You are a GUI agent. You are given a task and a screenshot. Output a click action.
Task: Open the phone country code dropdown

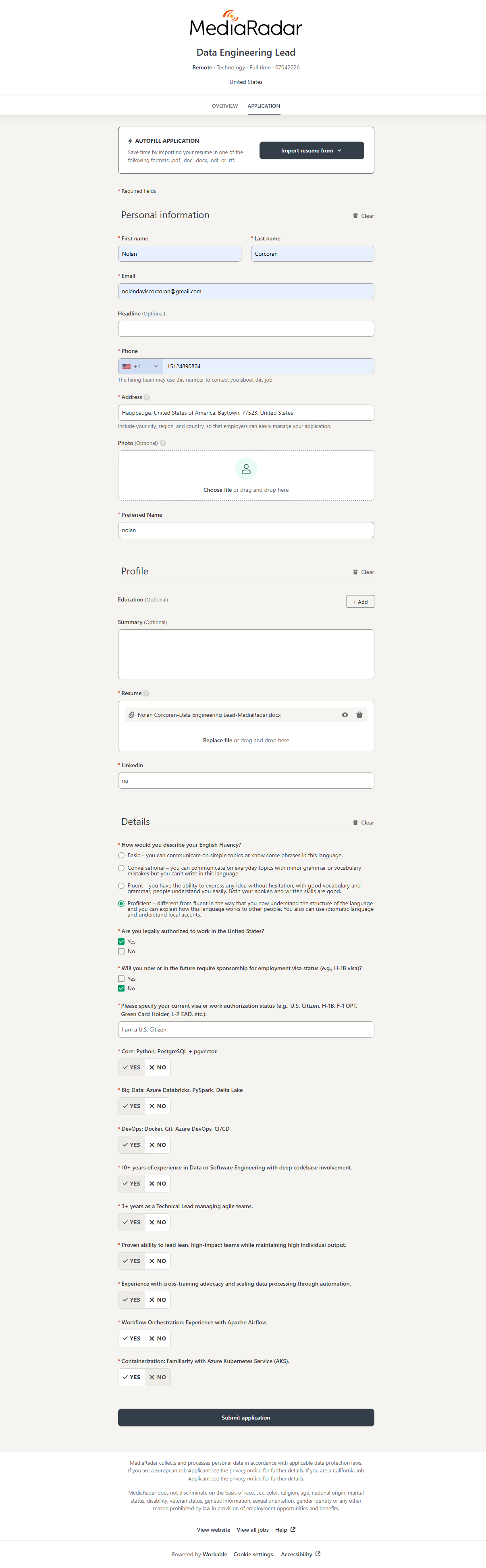141,366
